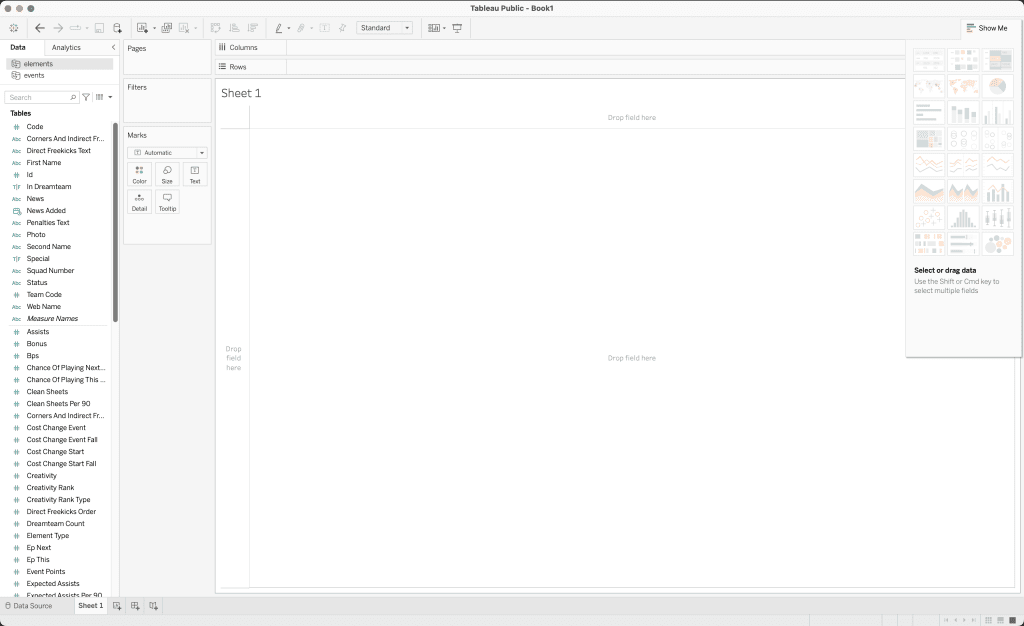Click the Duplicate sheet toolbar icon
Image resolution: width=1024 pixels, height=626 pixels.
pos(167,28)
